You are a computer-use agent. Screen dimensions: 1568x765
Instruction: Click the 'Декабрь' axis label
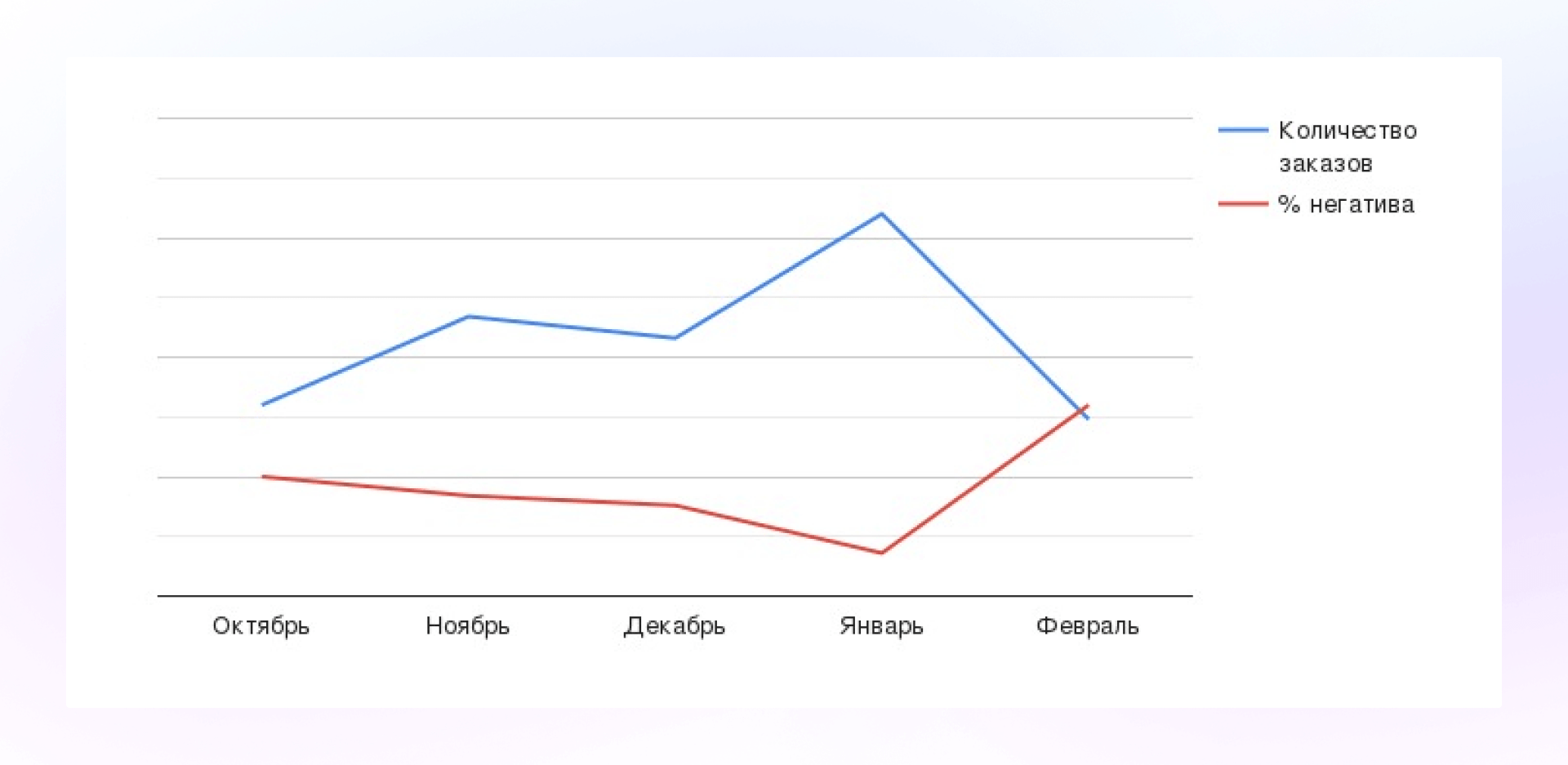pos(675,626)
